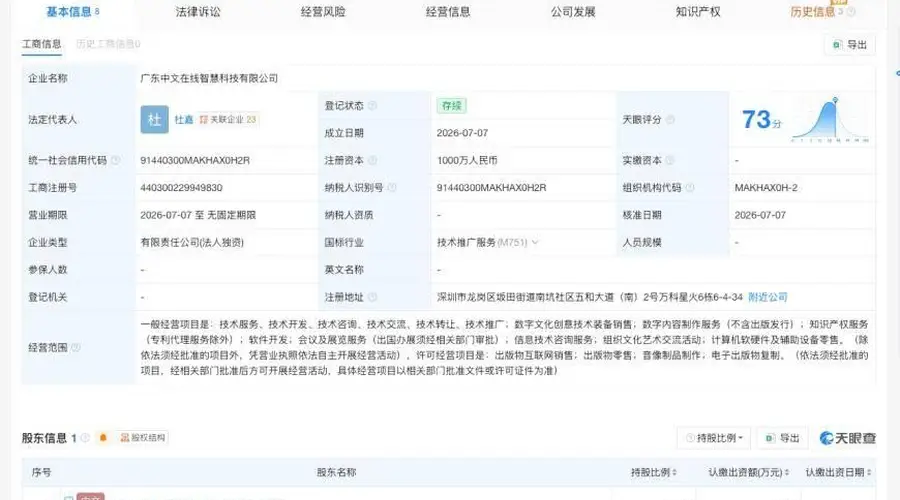The image size is (900, 500).
Task: Open the 股权结构 button
Action: 142,437
